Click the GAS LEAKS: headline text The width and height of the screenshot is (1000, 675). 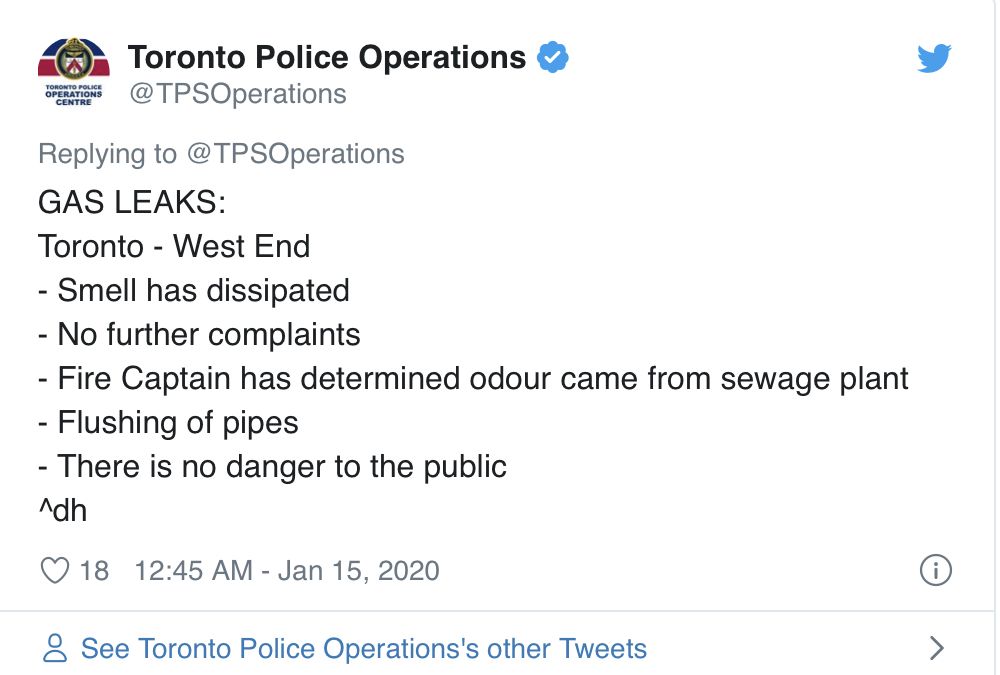coord(132,202)
